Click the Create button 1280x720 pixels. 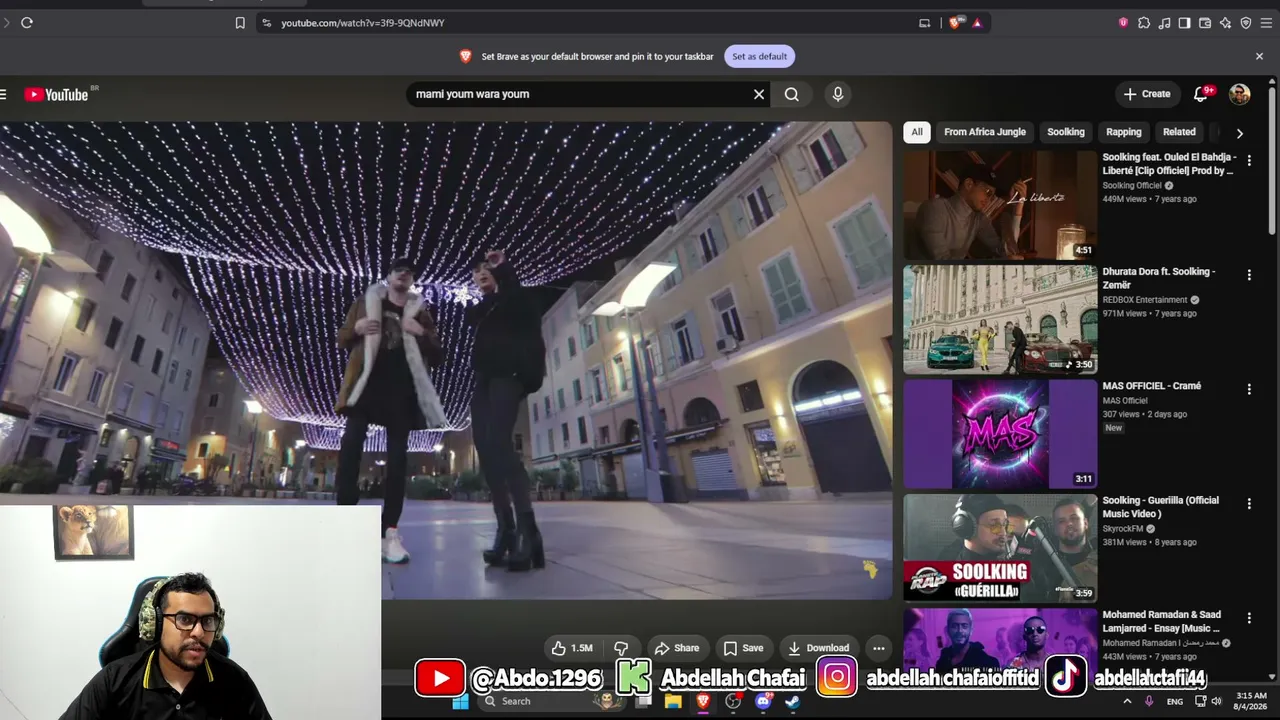(1146, 94)
